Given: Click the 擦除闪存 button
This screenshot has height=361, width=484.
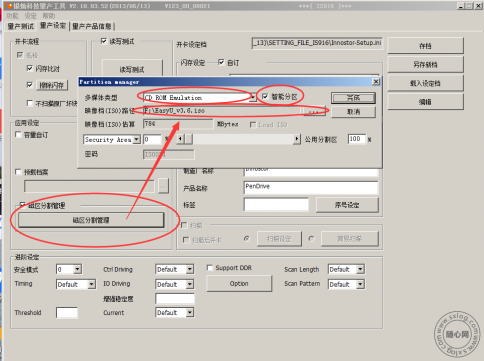Looking at the screenshot, I should point(52,85).
